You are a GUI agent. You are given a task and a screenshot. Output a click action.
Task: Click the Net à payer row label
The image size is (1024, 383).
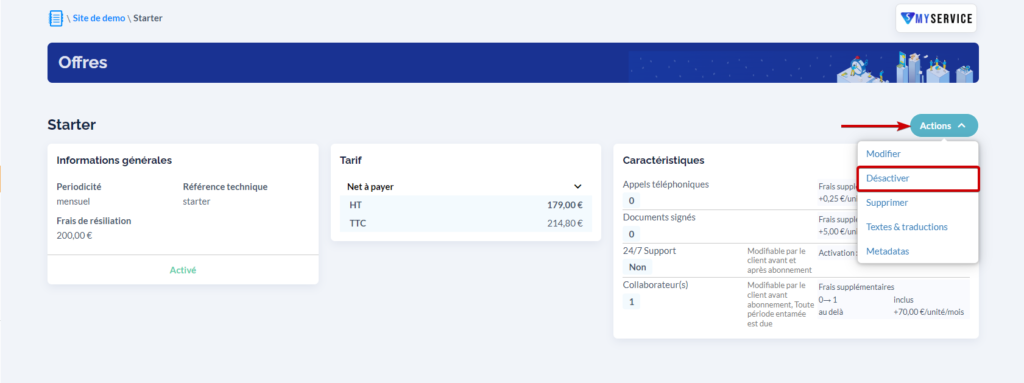(370, 187)
